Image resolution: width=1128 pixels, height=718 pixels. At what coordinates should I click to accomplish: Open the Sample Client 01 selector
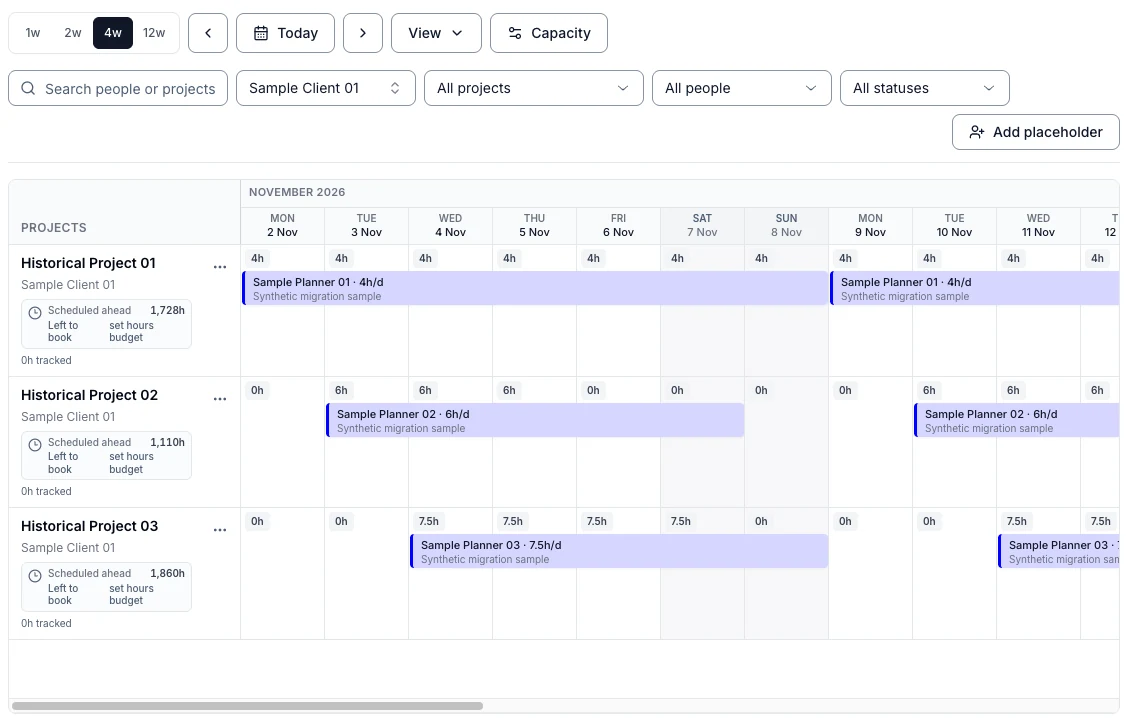[326, 88]
